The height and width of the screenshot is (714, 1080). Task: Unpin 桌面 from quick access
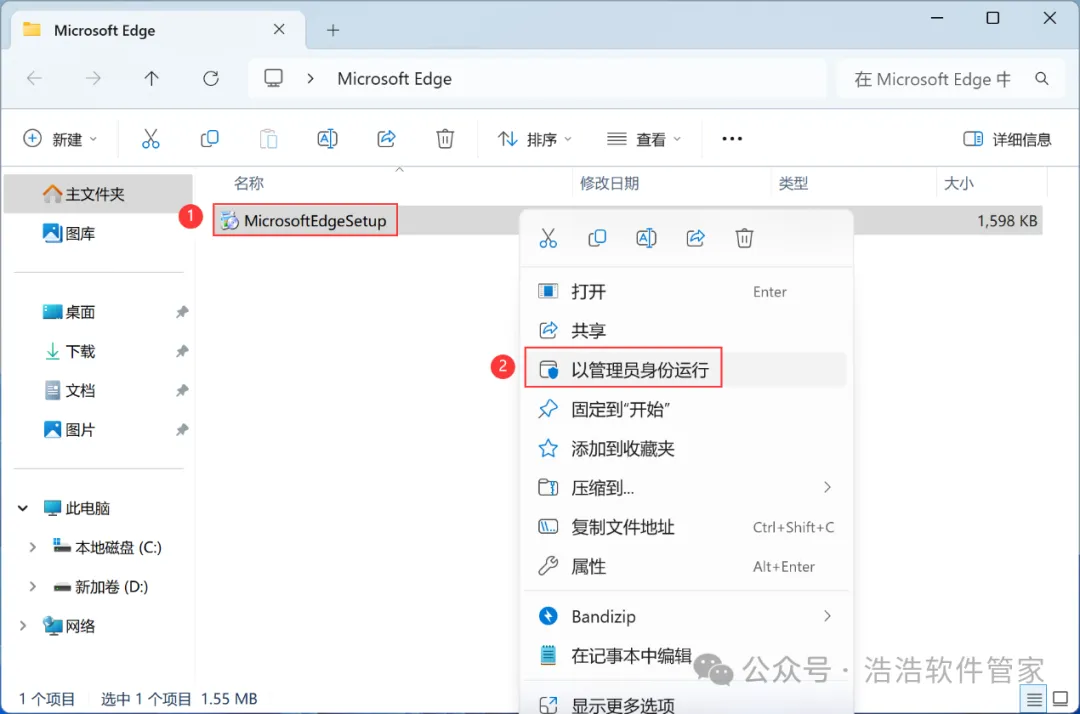click(182, 312)
